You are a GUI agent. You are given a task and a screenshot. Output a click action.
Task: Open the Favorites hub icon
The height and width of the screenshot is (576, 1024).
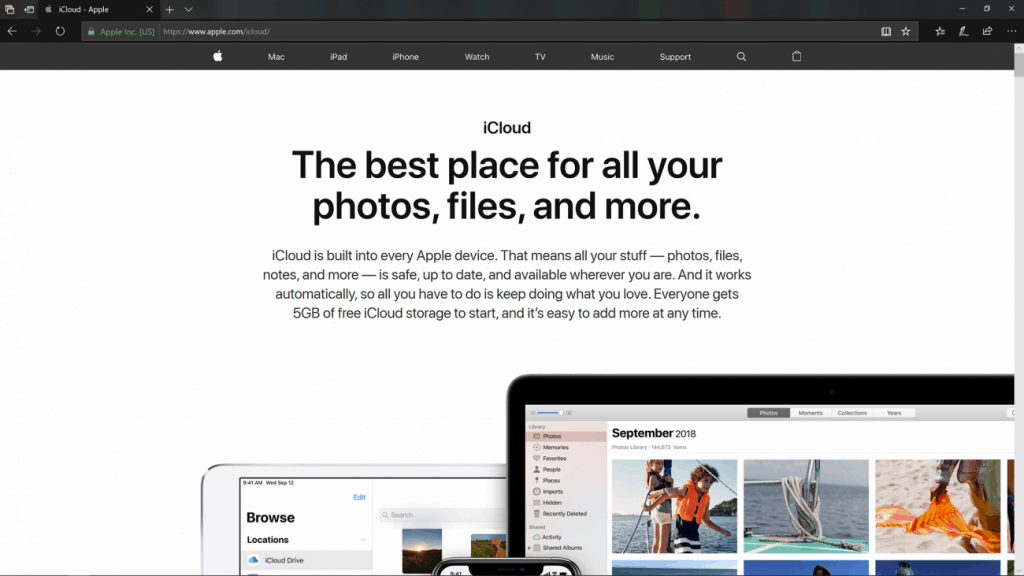coord(940,31)
